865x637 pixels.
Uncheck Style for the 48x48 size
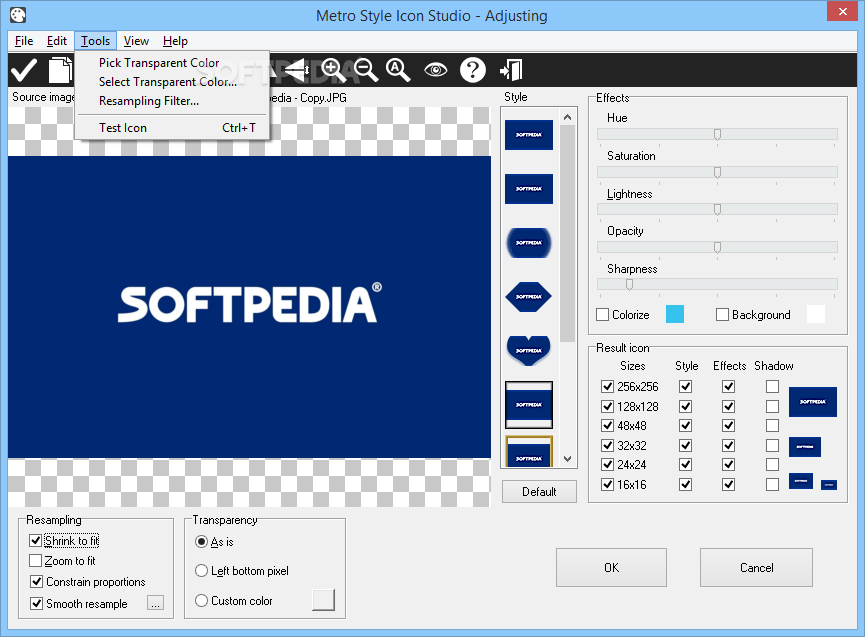pos(686,426)
